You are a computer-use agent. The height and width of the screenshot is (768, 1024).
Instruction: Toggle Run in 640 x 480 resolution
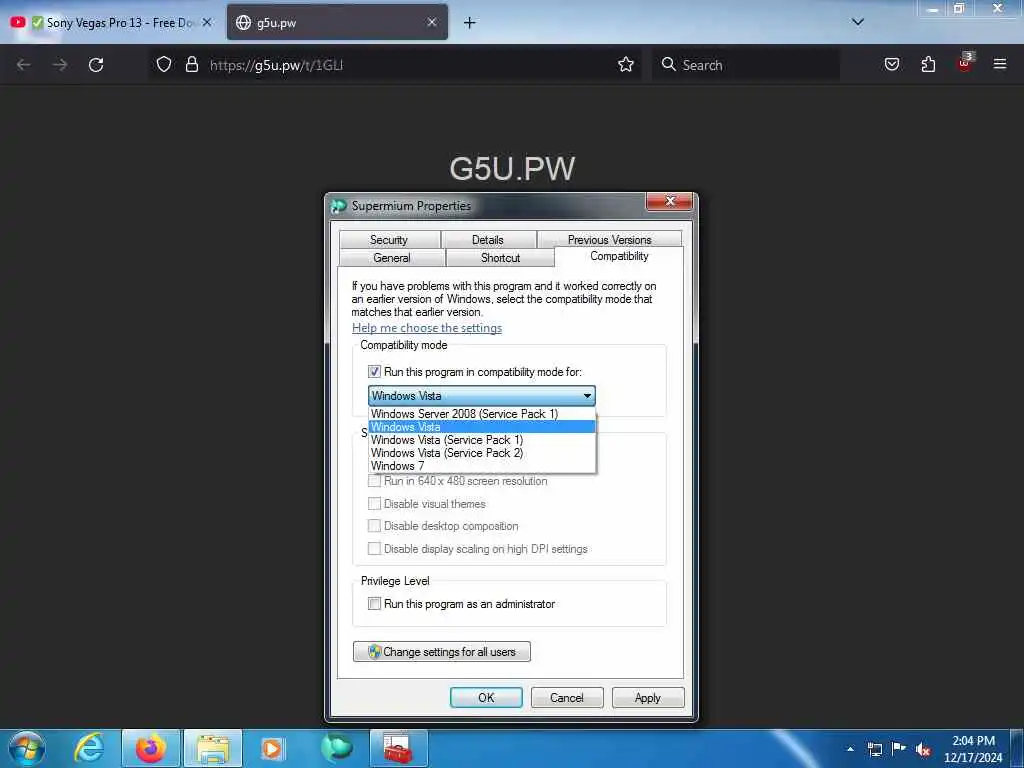(x=374, y=481)
